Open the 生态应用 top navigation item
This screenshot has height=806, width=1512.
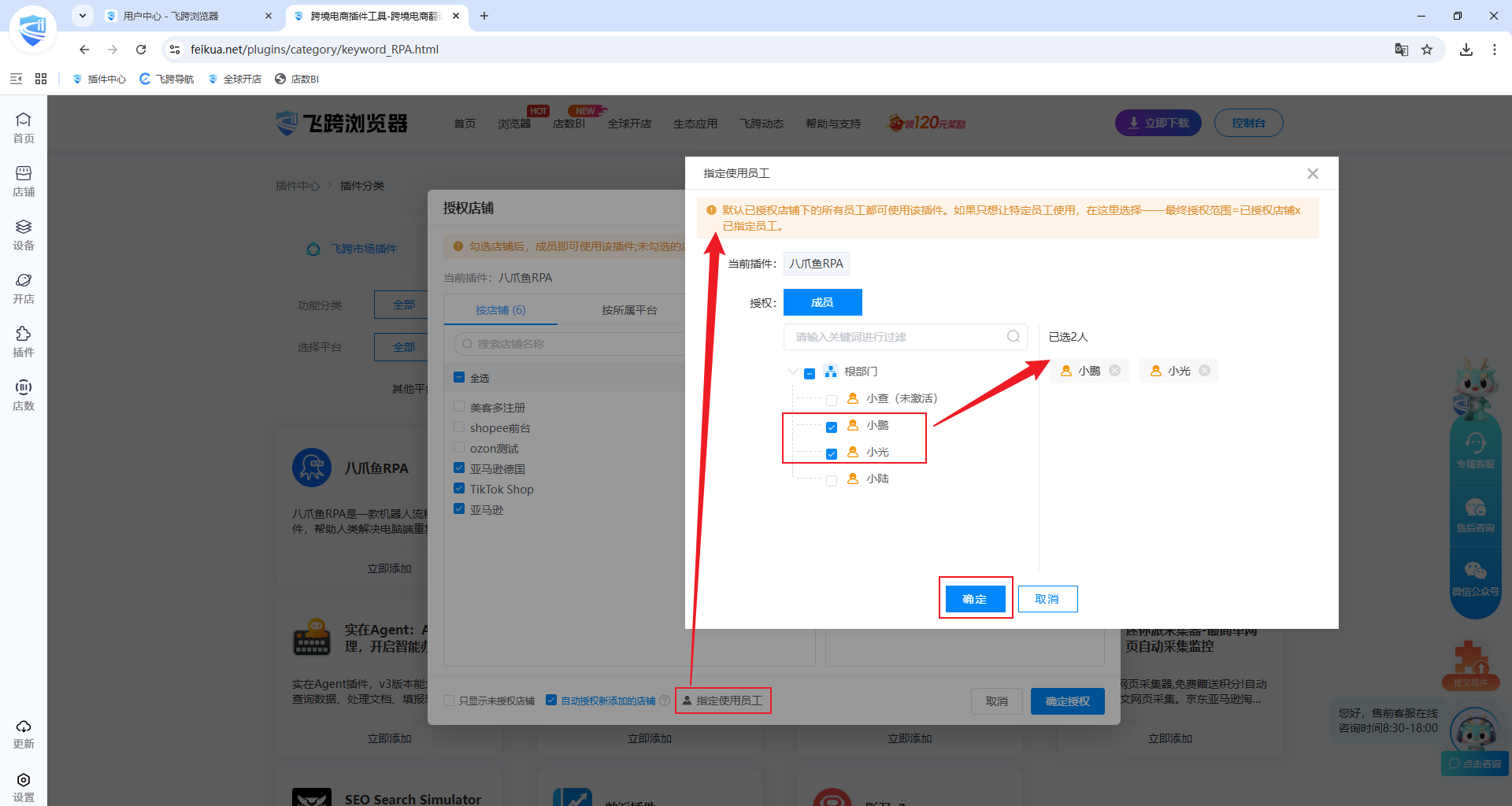coord(695,124)
